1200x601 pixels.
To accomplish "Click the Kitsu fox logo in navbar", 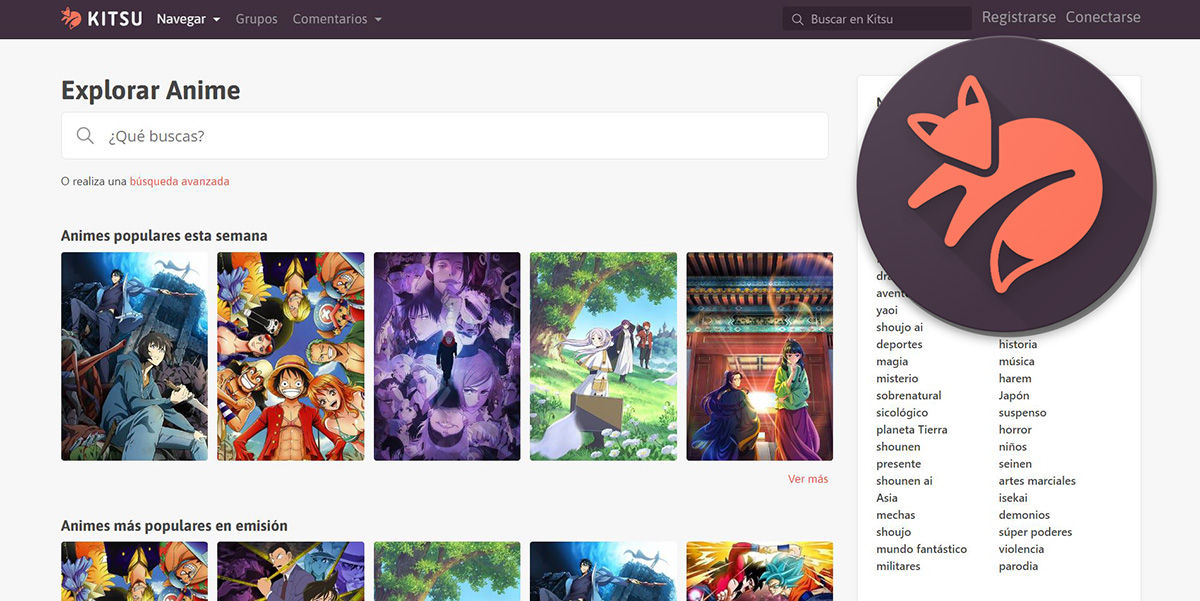I will click(71, 18).
